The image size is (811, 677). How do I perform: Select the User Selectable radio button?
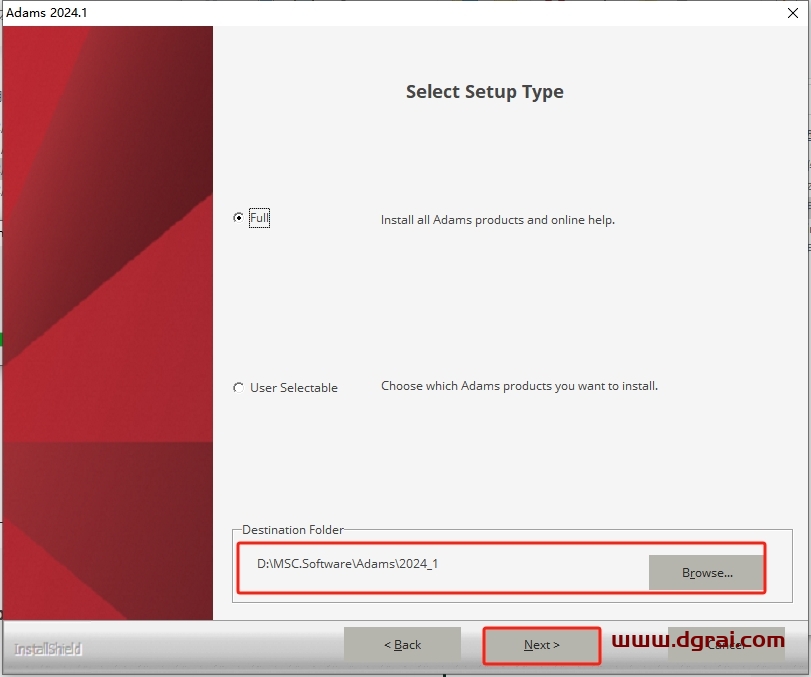click(x=238, y=388)
